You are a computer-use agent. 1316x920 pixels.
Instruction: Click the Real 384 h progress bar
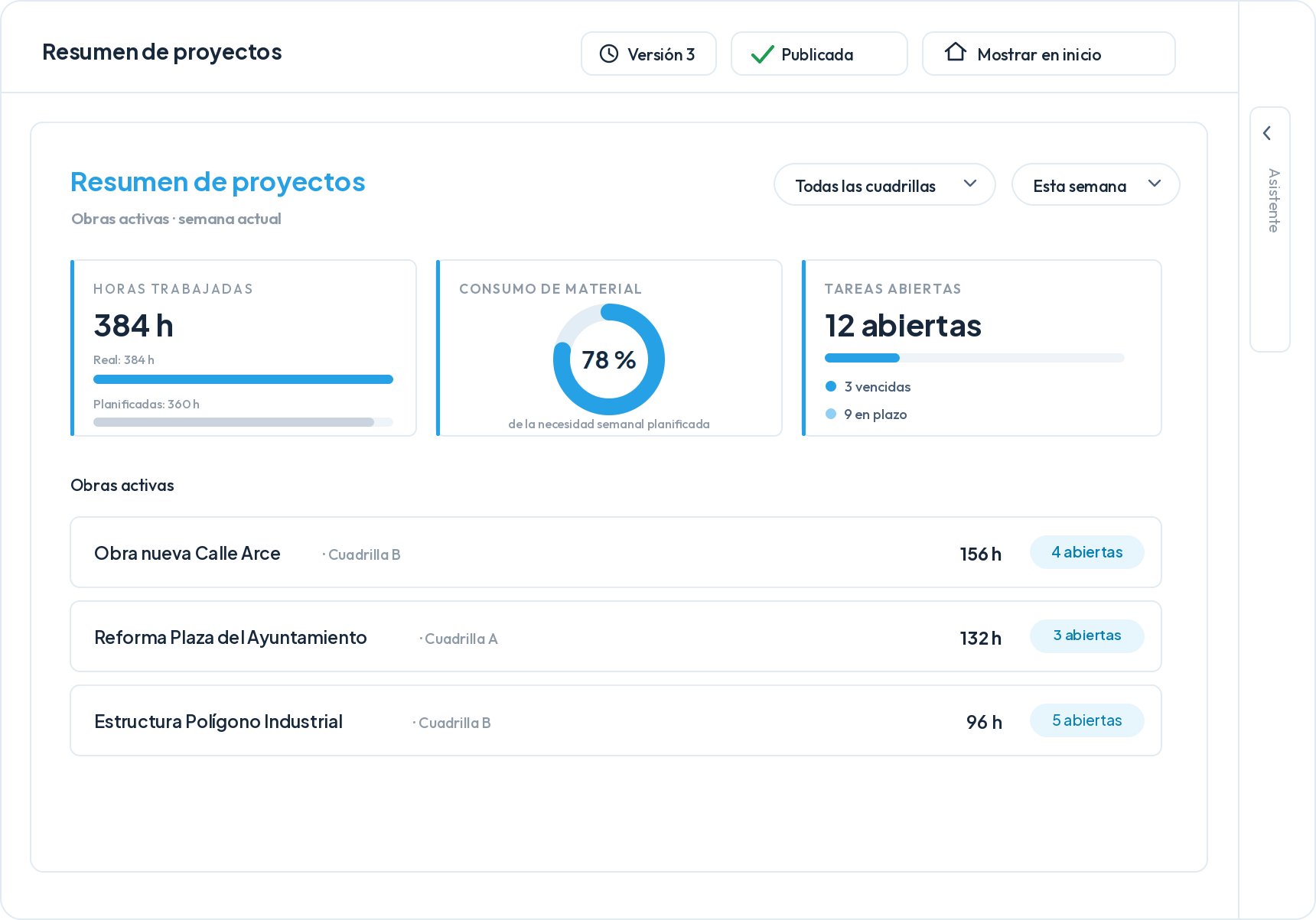click(243, 379)
